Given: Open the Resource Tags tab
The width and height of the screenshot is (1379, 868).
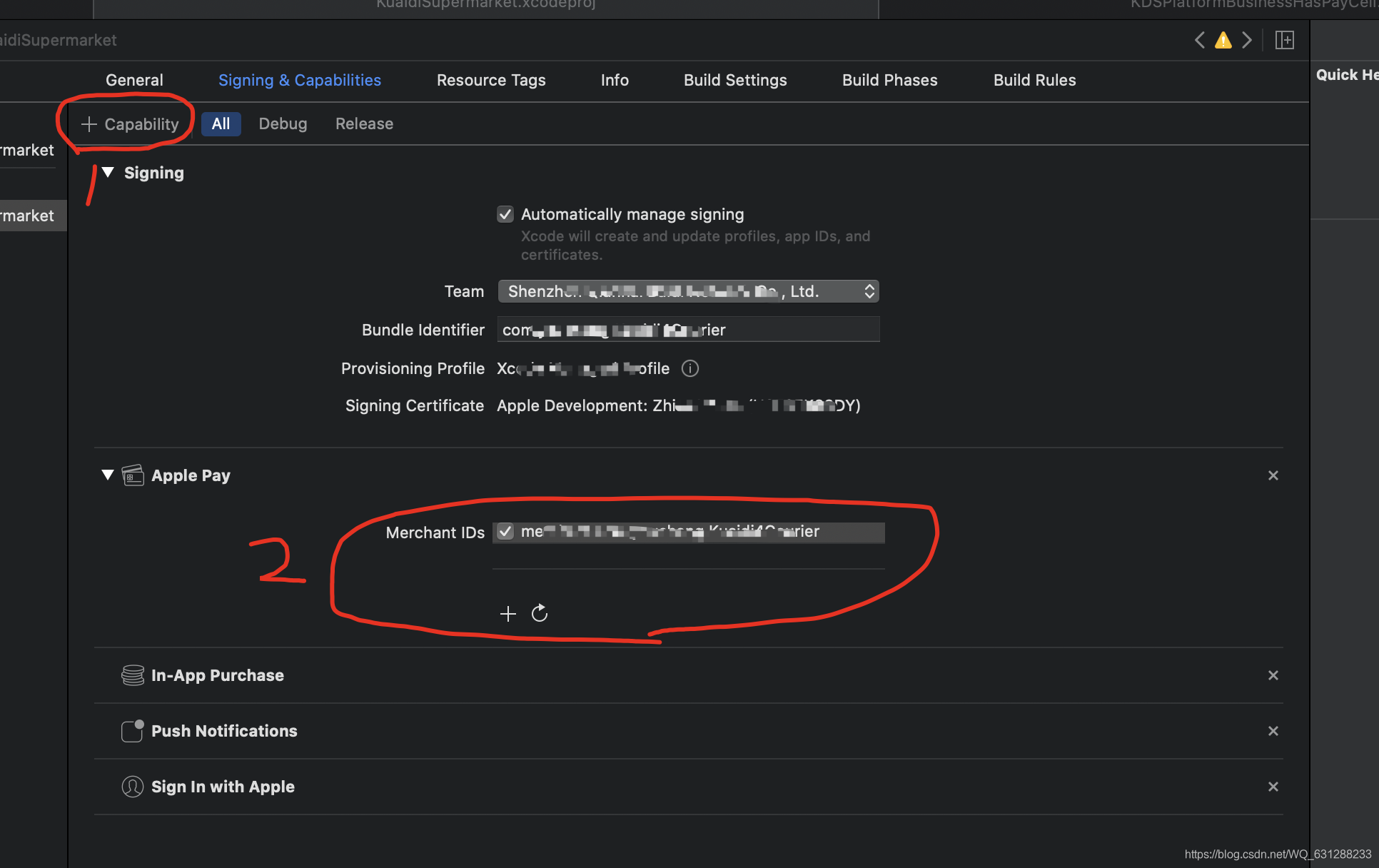Looking at the screenshot, I should tap(491, 80).
